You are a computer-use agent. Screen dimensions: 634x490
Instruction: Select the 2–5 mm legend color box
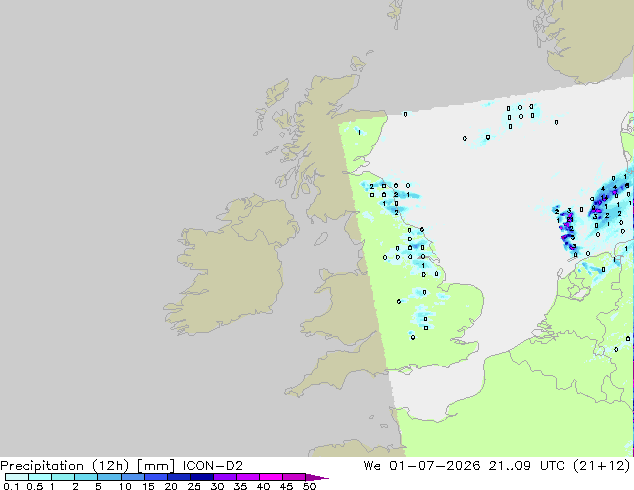(x=86, y=477)
